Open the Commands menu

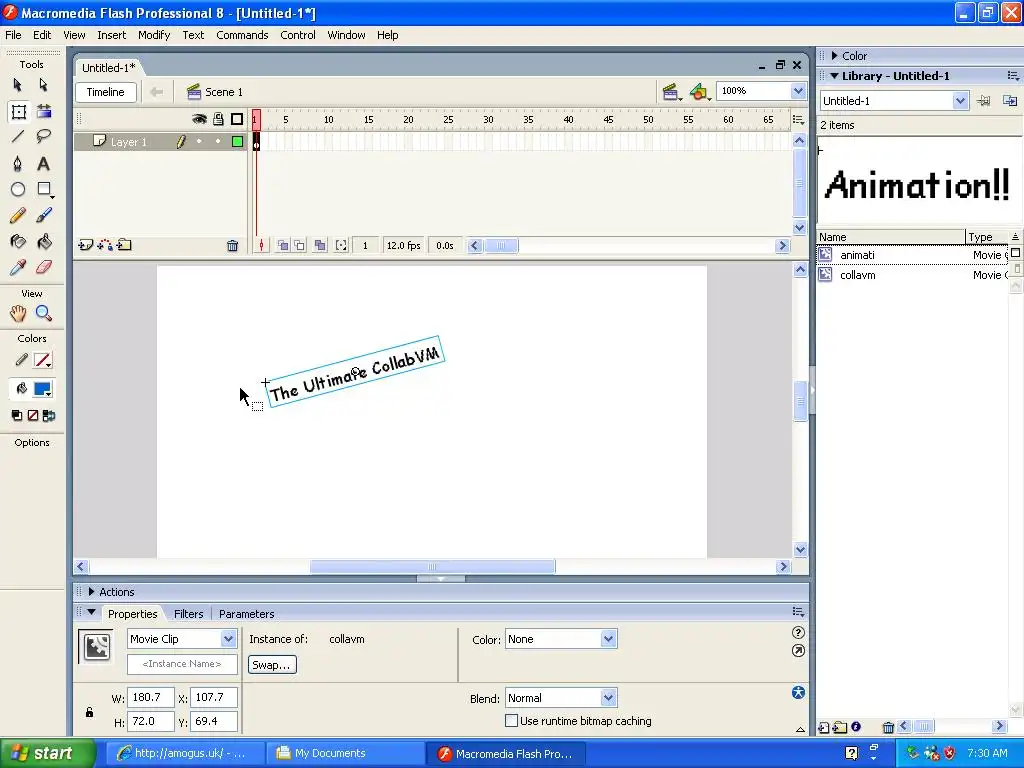(242, 35)
